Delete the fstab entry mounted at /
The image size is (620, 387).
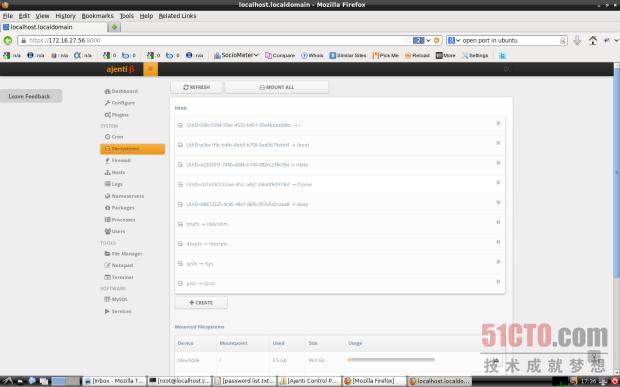pyautogui.click(x=498, y=123)
